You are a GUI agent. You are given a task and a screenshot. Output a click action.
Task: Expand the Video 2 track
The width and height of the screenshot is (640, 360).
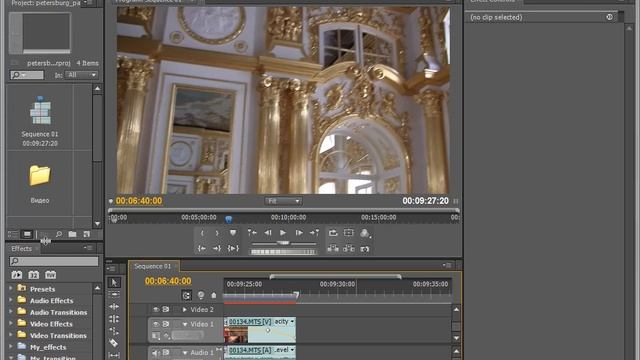click(185, 310)
